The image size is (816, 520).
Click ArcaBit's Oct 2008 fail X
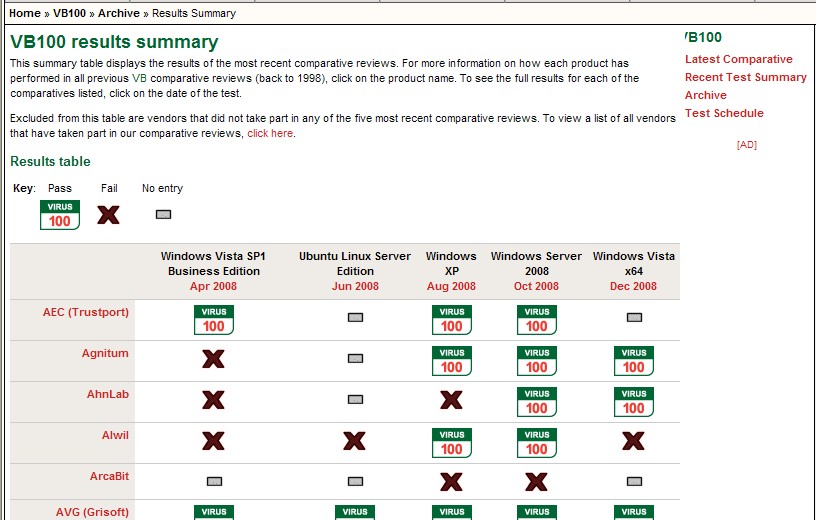[537, 482]
